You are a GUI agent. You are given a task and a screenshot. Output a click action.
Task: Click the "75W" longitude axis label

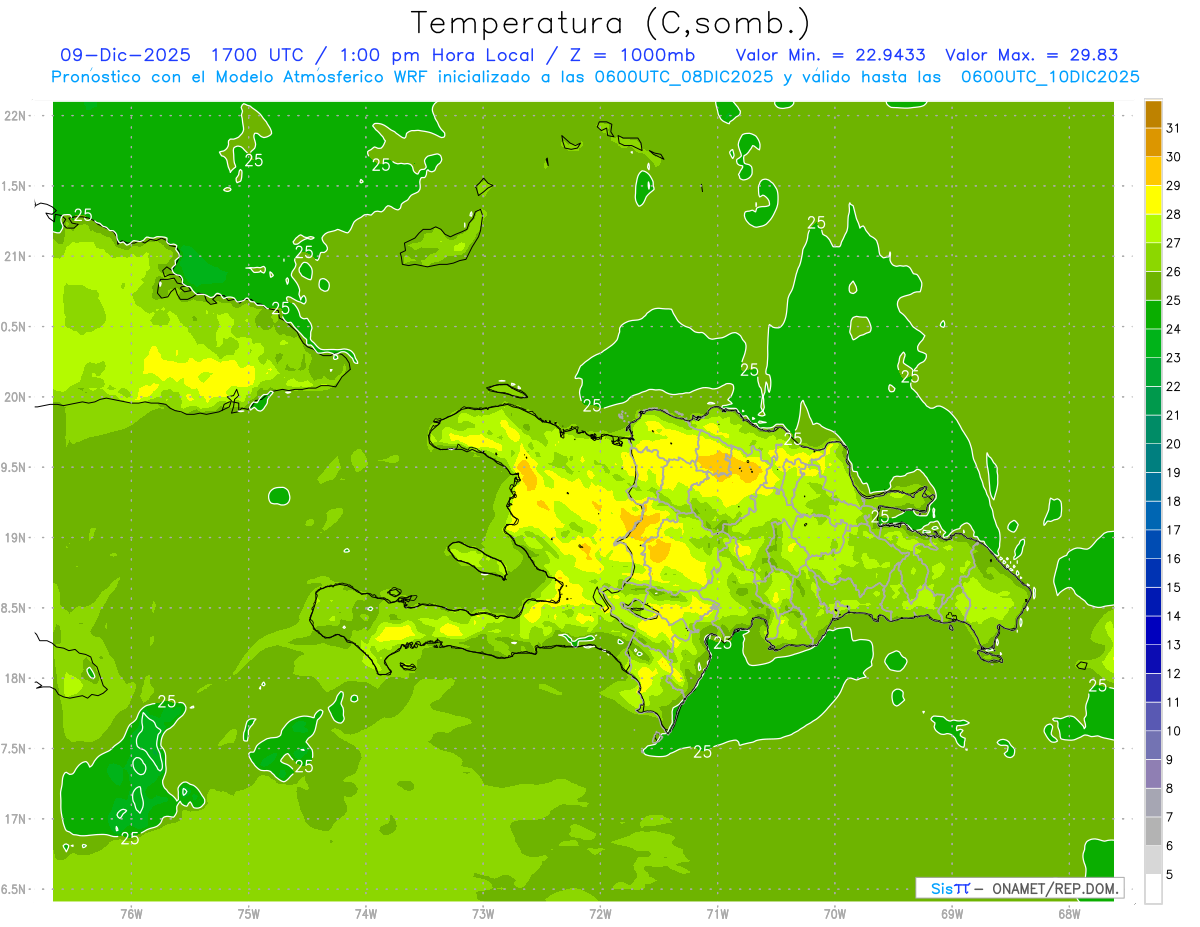pos(248,913)
